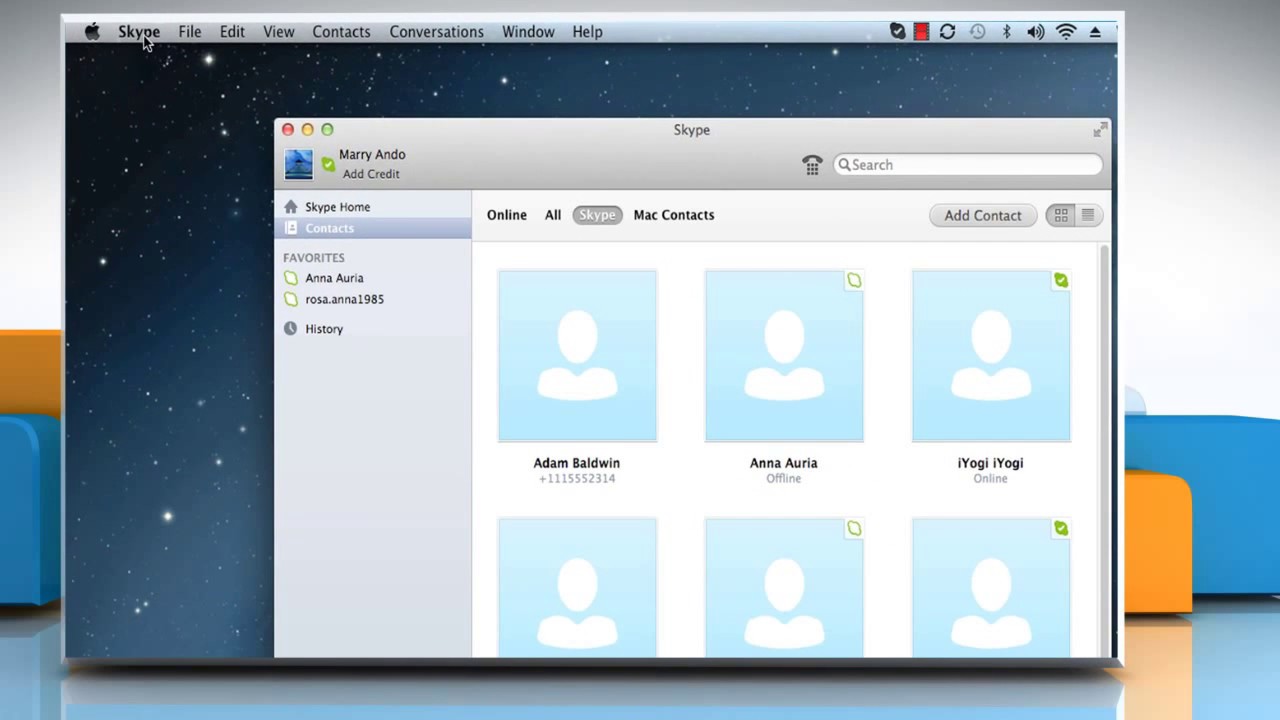Image resolution: width=1280 pixels, height=720 pixels.
Task: Click the Online status text under iYogi
Action: [x=991, y=479]
